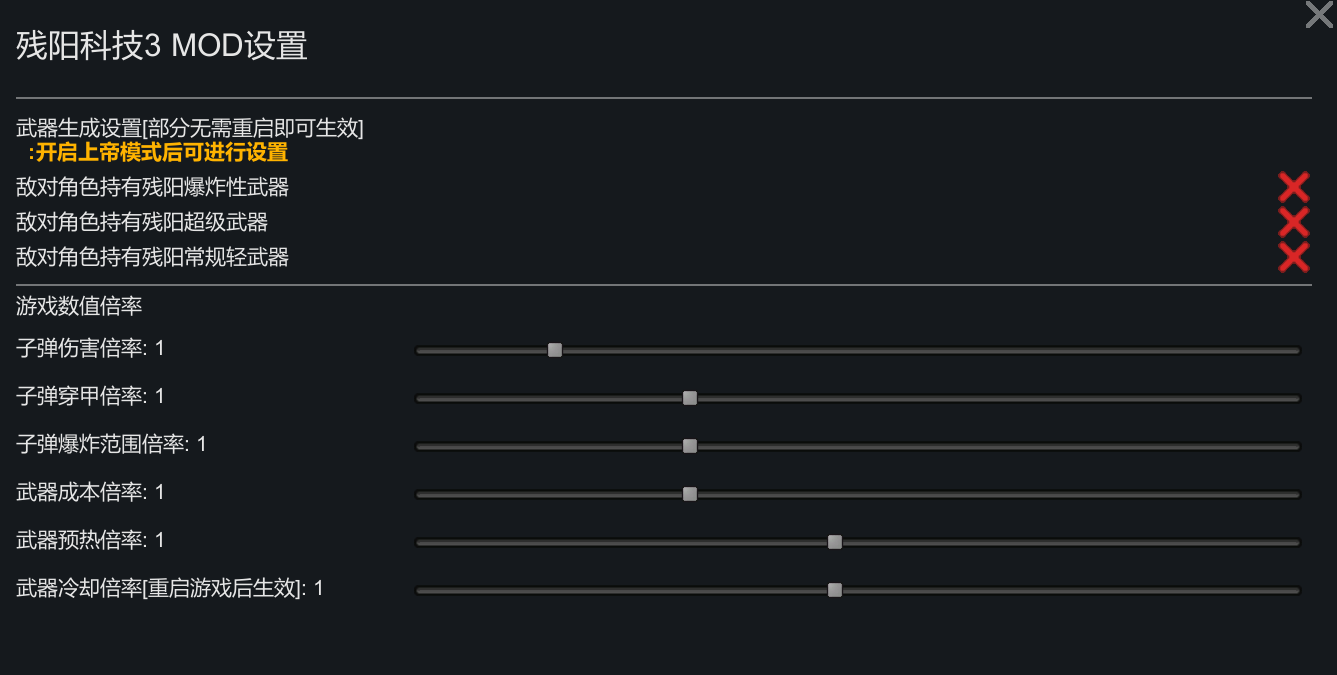Click the 武器预热倍率 slider handle
This screenshot has height=675, width=1337.
click(835, 542)
